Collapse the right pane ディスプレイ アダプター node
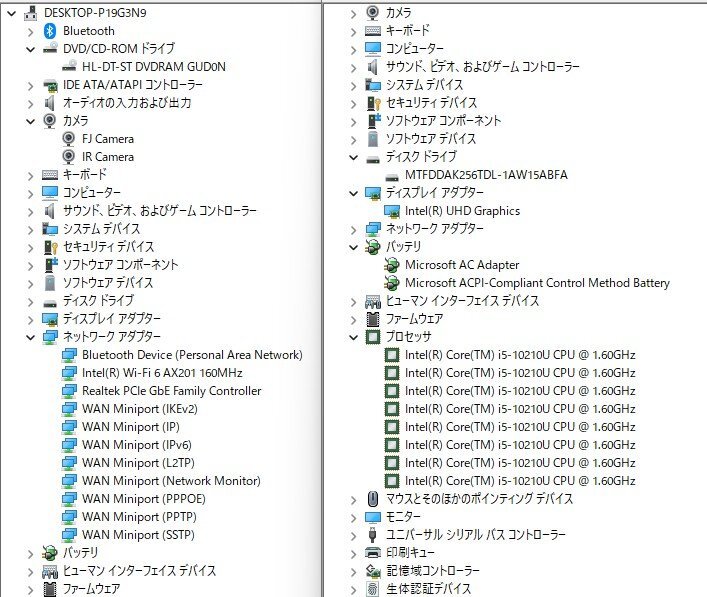 (x=354, y=193)
